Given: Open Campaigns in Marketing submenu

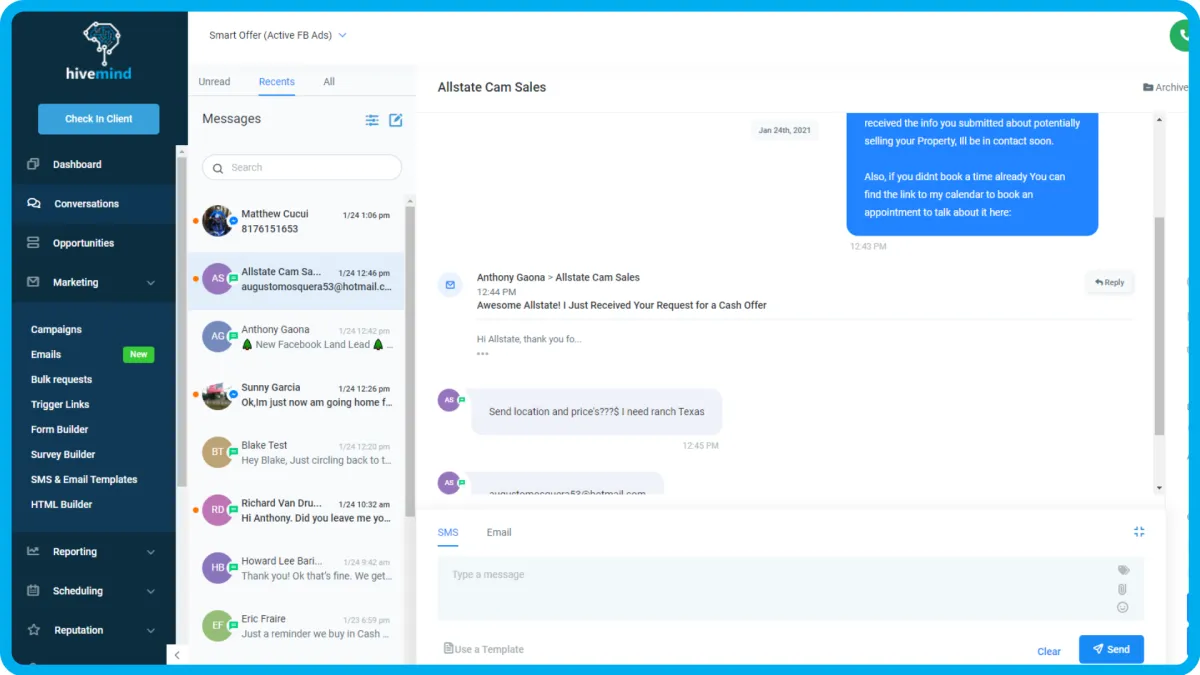Looking at the screenshot, I should pyautogui.click(x=56, y=329).
